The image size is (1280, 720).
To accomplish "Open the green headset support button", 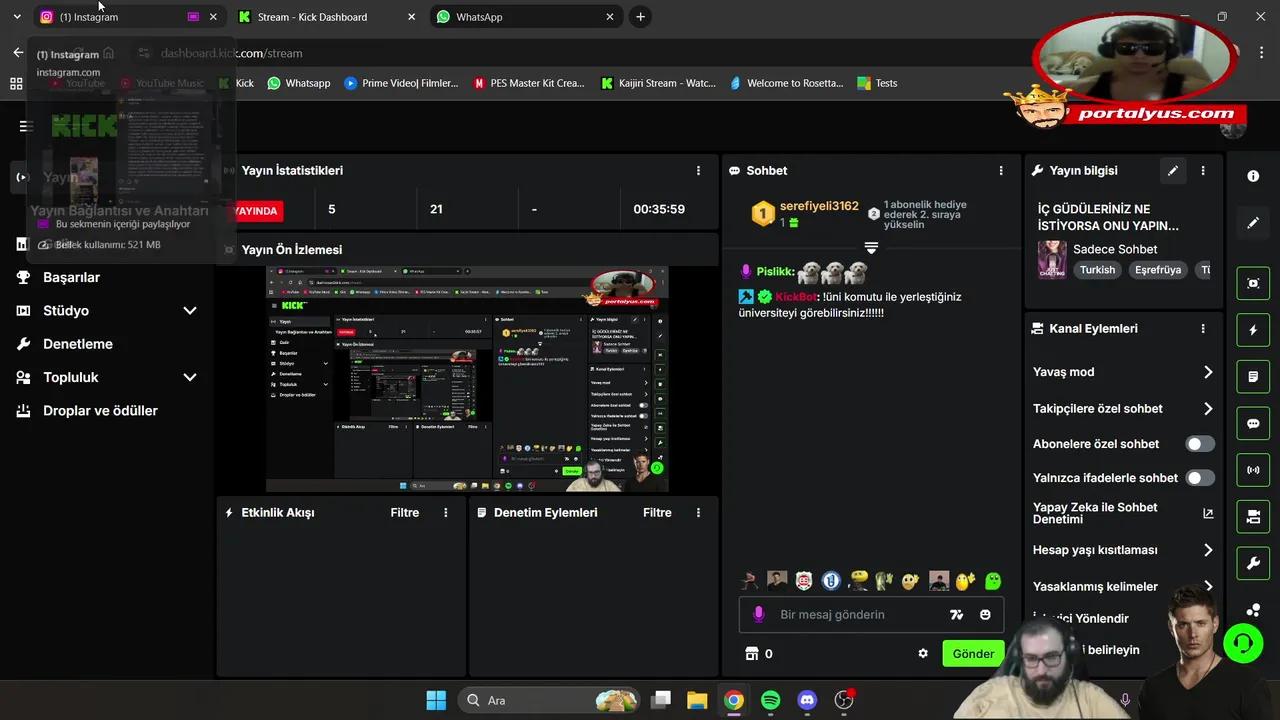I will pyautogui.click(x=1243, y=643).
